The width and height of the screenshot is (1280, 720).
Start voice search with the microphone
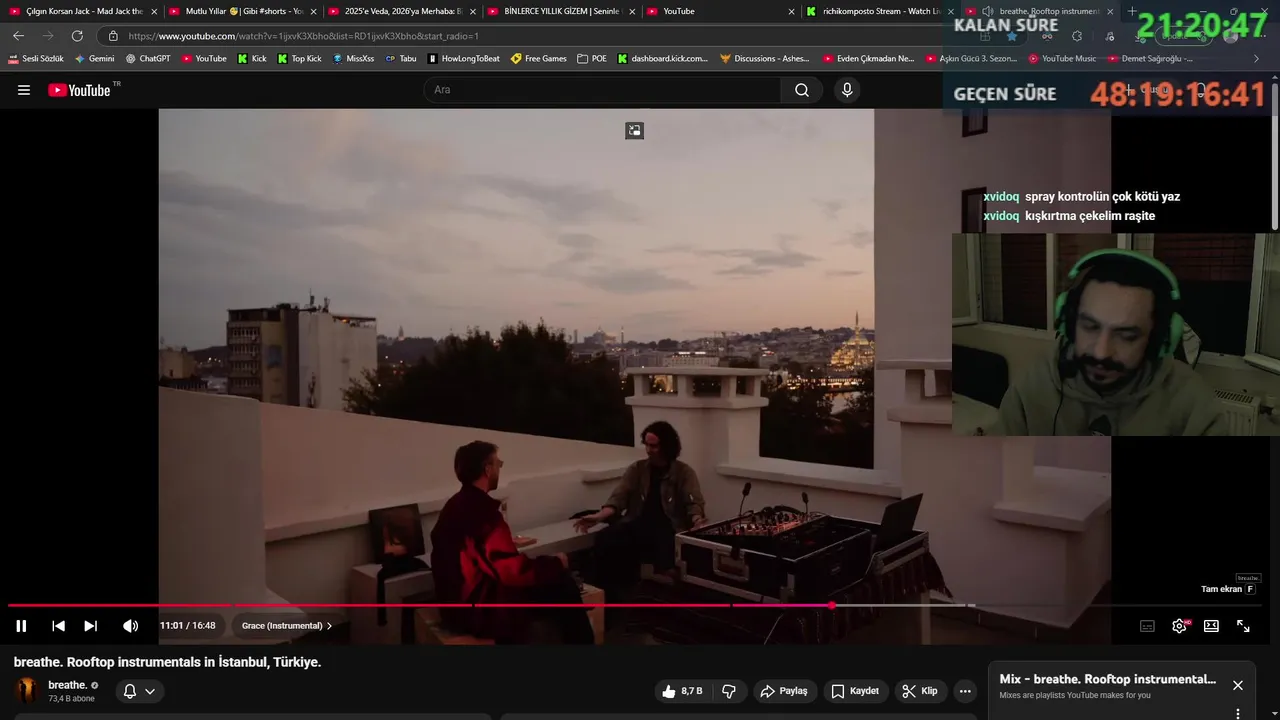pyautogui.click(x=847, y=90)
